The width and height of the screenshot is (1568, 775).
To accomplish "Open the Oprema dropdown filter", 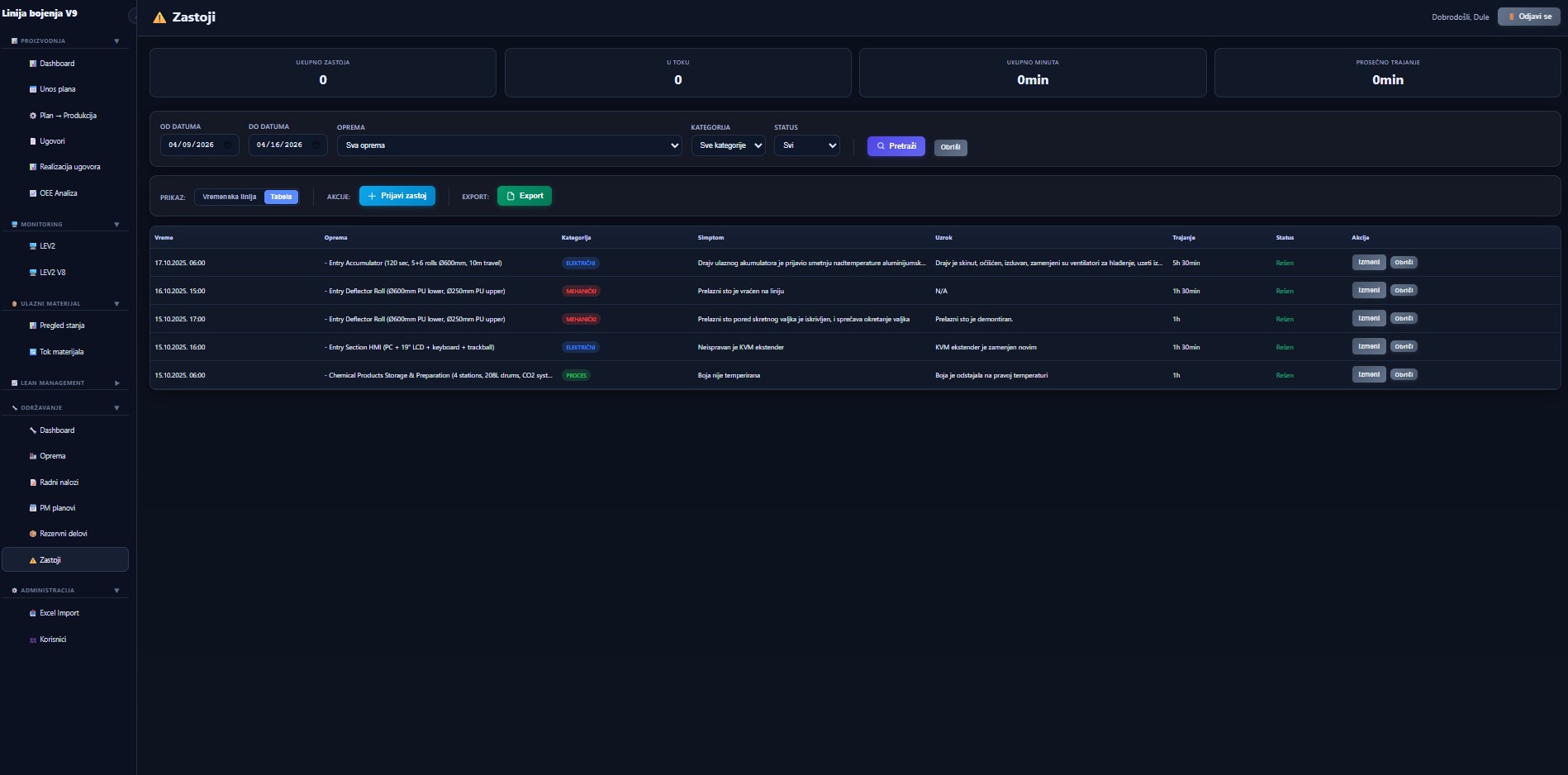I will (x=510, y=145).
